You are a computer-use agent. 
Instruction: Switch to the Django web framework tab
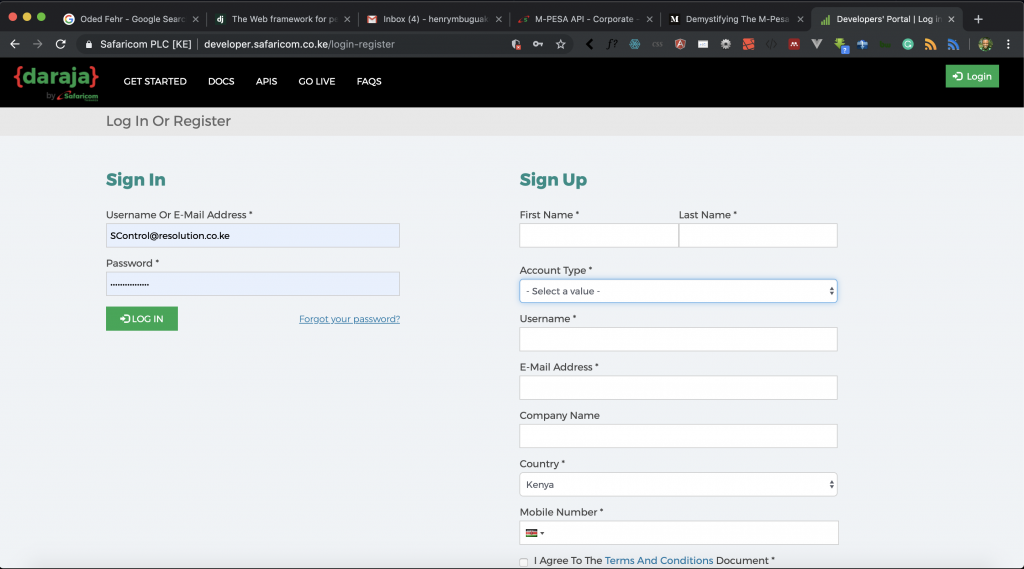(x=282, y=19)
